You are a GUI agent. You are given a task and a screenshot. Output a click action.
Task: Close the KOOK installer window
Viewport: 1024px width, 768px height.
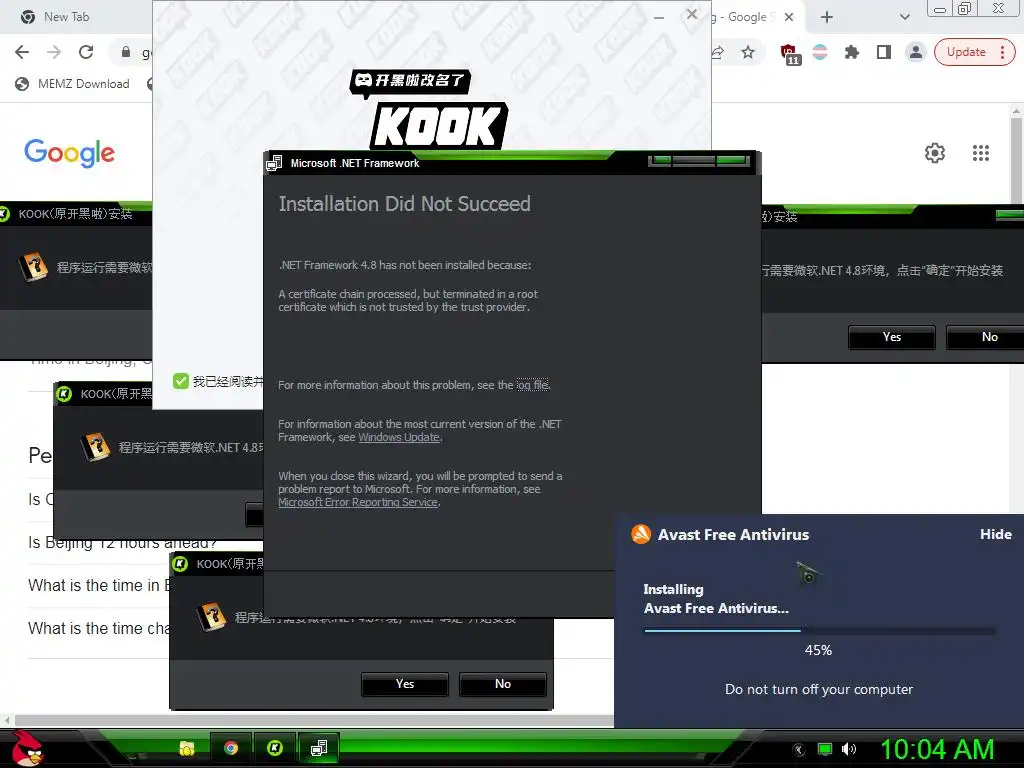692,14
